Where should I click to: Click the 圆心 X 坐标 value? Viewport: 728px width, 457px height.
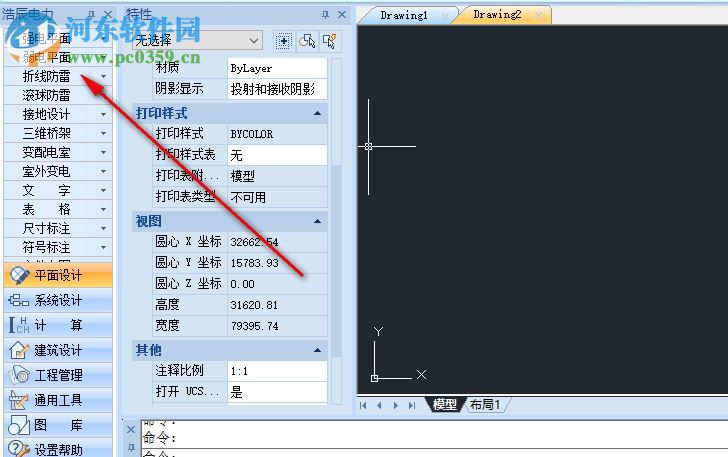pyautogui.click(x=277, y=242)
